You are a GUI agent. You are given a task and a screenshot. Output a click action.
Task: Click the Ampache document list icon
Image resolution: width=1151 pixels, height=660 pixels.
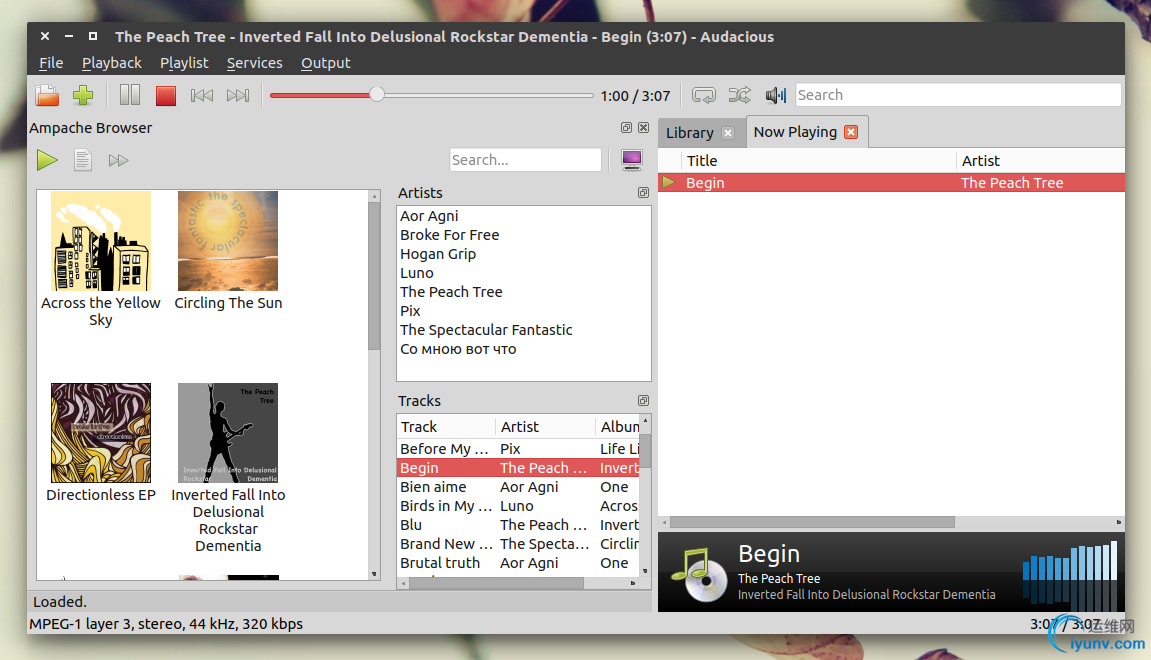click(83, 159)
